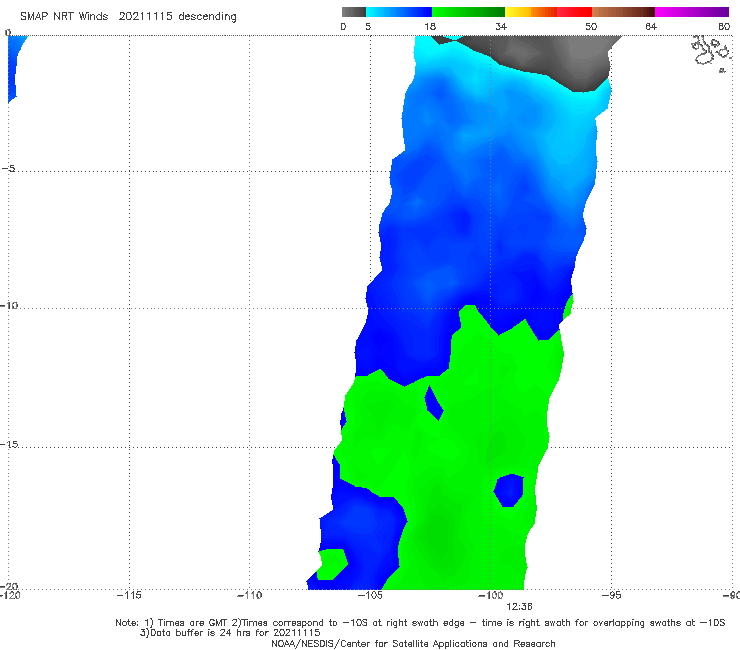The image size is (740, 650).
Task: Click the latitude label '-15'
Action: [x=9, y=444]
